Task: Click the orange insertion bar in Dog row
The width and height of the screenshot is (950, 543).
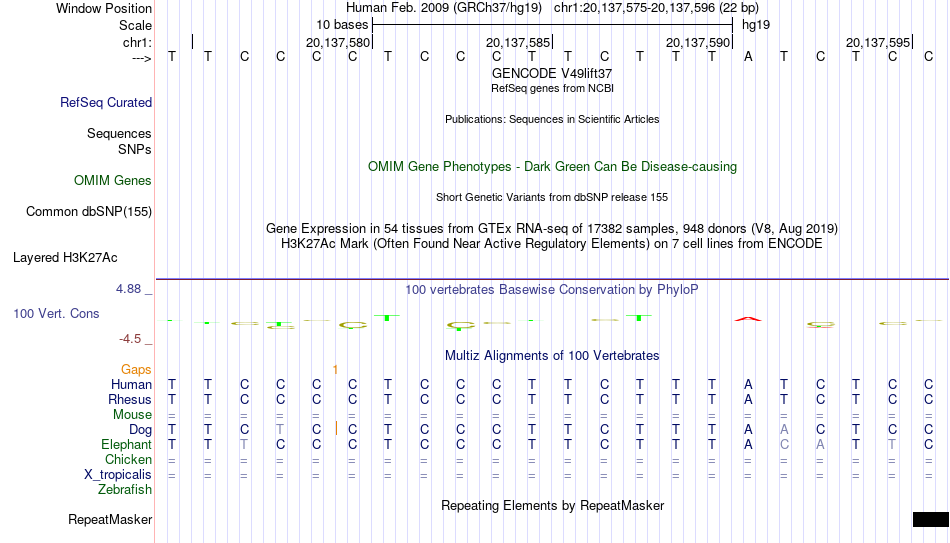Action: point(336,429)
